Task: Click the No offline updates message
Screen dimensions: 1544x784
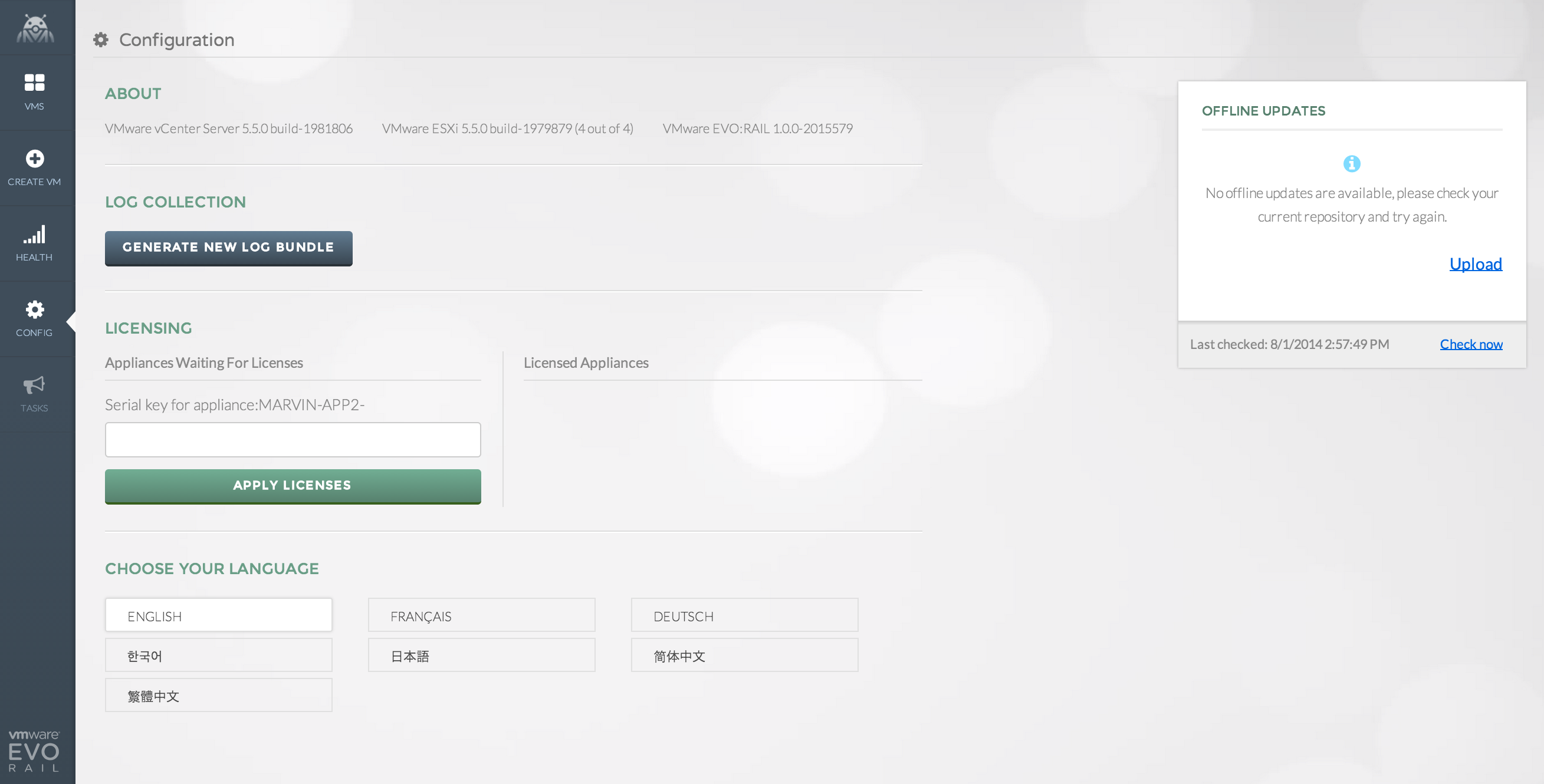Action: pos(1352,205)
